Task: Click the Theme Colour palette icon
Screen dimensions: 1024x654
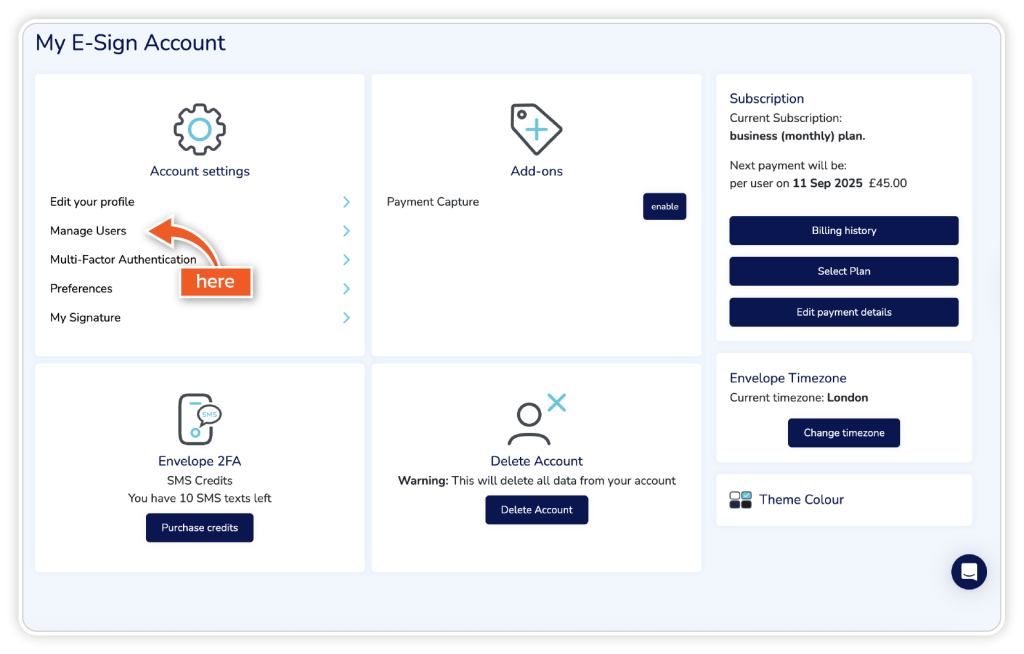Action: 740,500
